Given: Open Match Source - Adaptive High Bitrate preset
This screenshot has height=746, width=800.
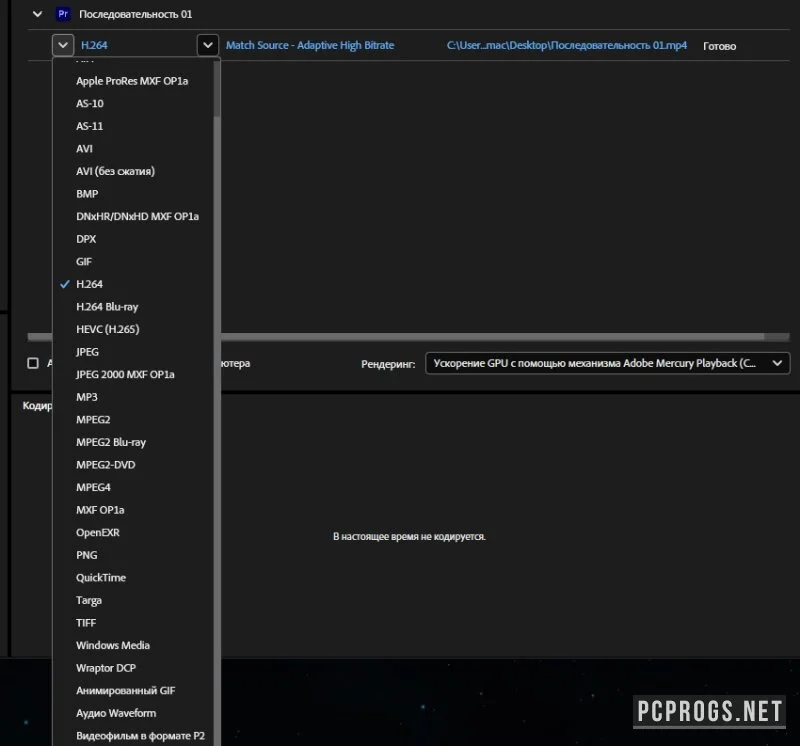Looking at the screenshot, I should pos(310,45).
